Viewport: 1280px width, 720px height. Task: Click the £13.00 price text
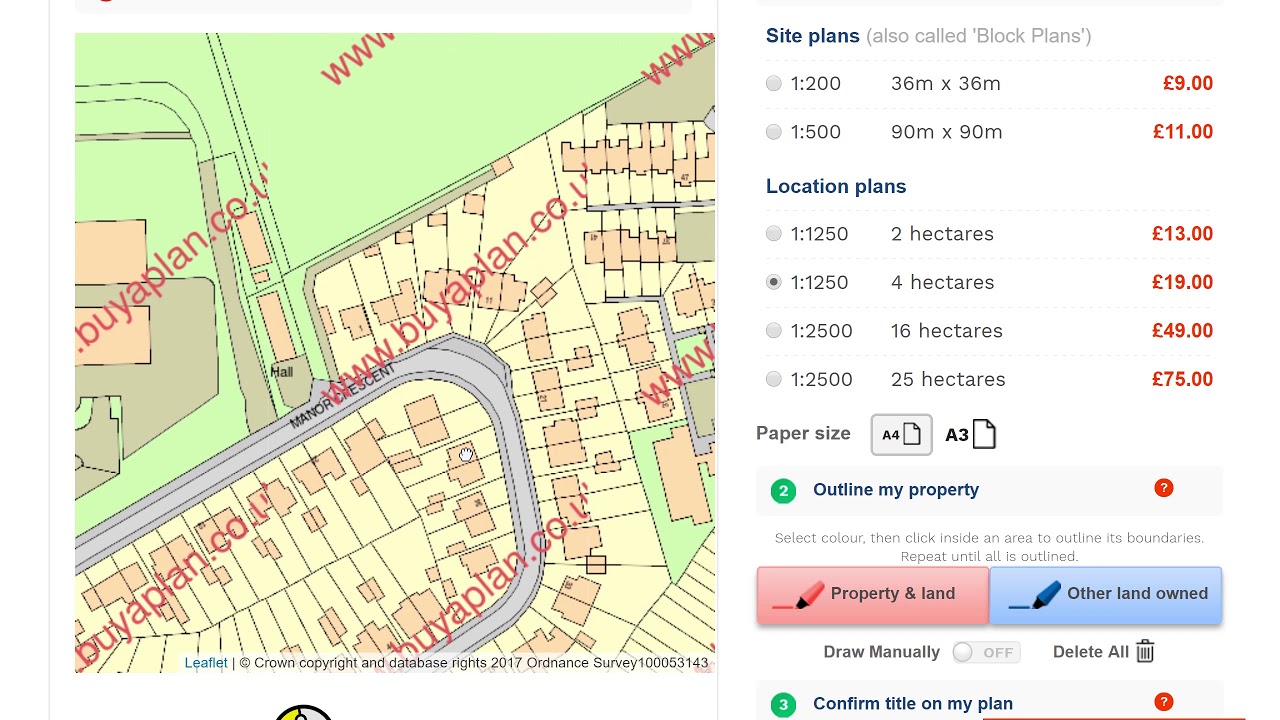point(1182,234)
